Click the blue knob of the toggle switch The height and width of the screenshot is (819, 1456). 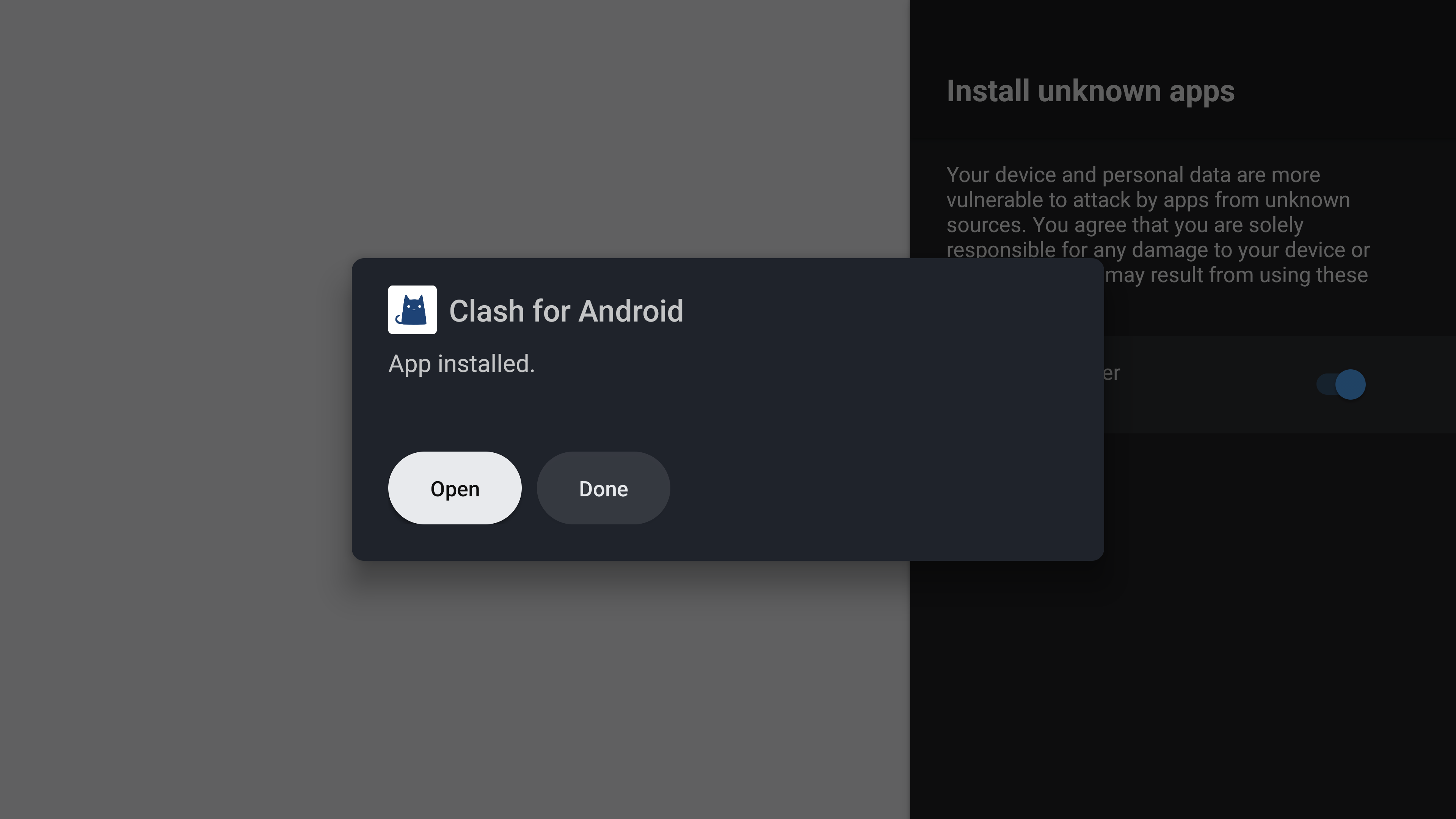coord(1350,384)
